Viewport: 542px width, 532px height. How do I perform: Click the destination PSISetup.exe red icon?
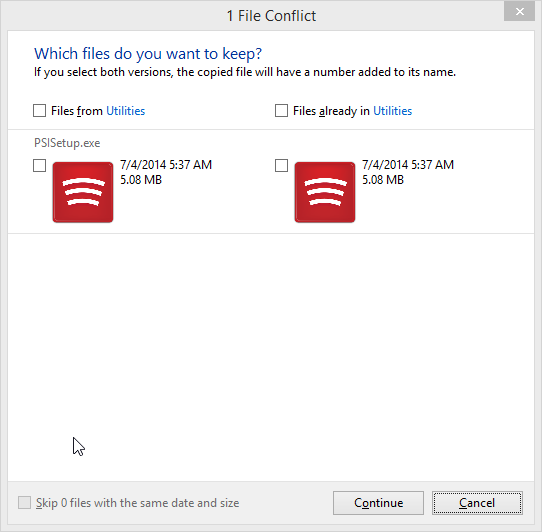point(325,192)
